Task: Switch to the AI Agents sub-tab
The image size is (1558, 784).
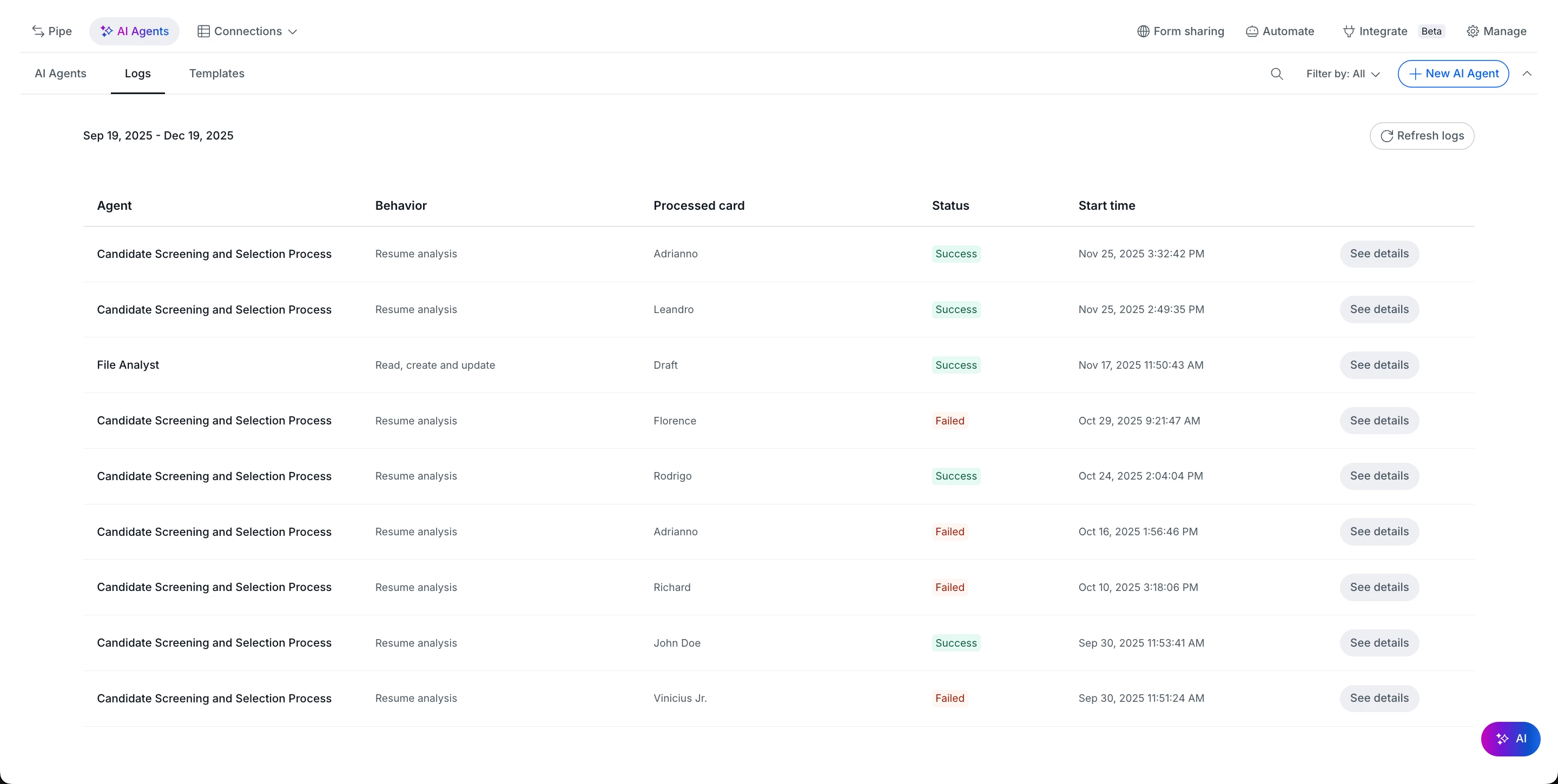Action: 61,73
